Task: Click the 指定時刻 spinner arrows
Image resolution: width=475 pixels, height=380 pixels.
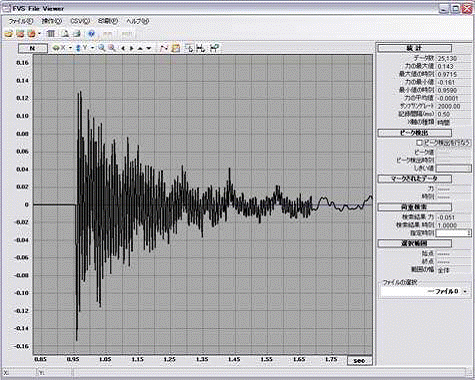Action: [470, 233]
